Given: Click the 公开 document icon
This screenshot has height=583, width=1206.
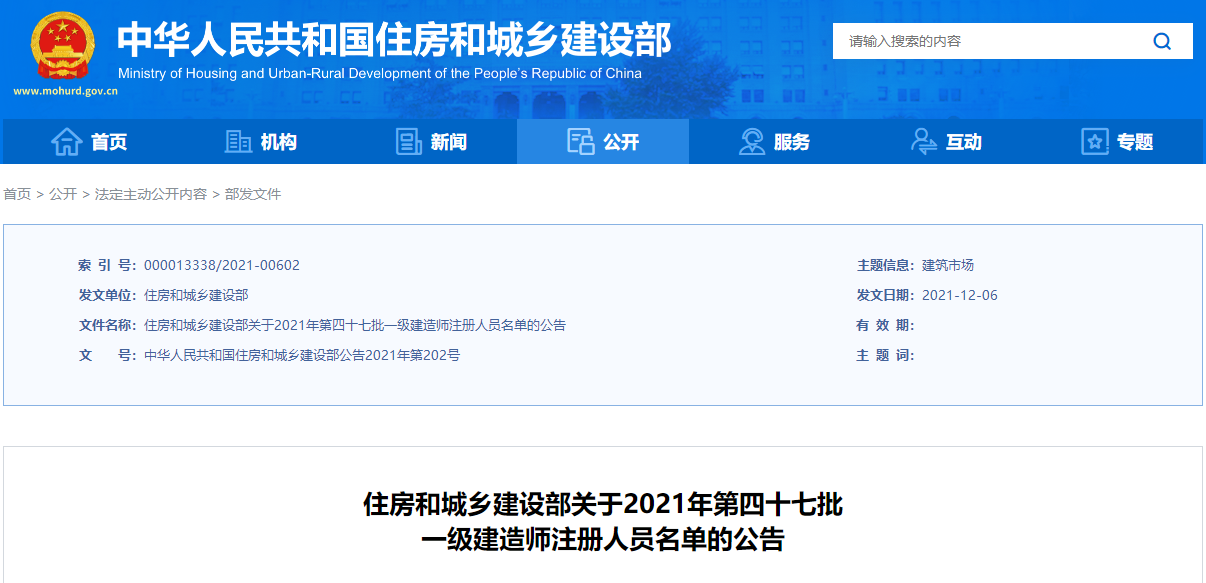Looking at the screenshot, I should 580,142.
